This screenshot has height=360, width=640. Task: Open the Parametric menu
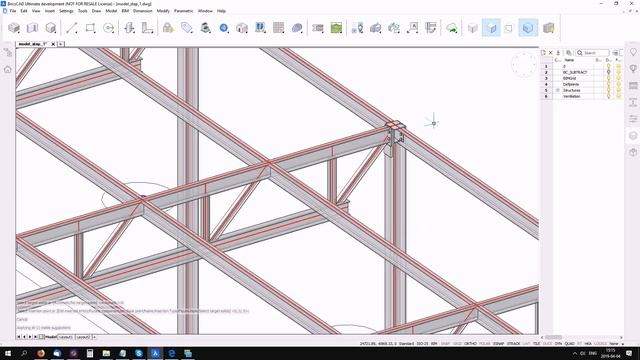[183, 11]
